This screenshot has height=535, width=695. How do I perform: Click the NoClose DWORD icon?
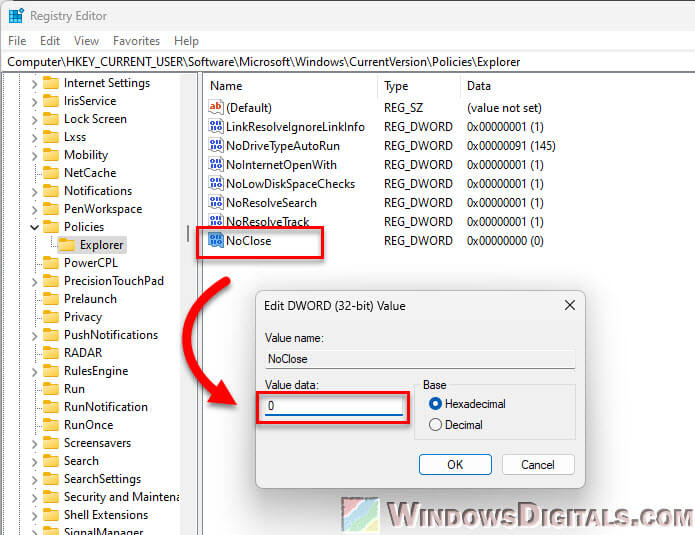(215, 240)
